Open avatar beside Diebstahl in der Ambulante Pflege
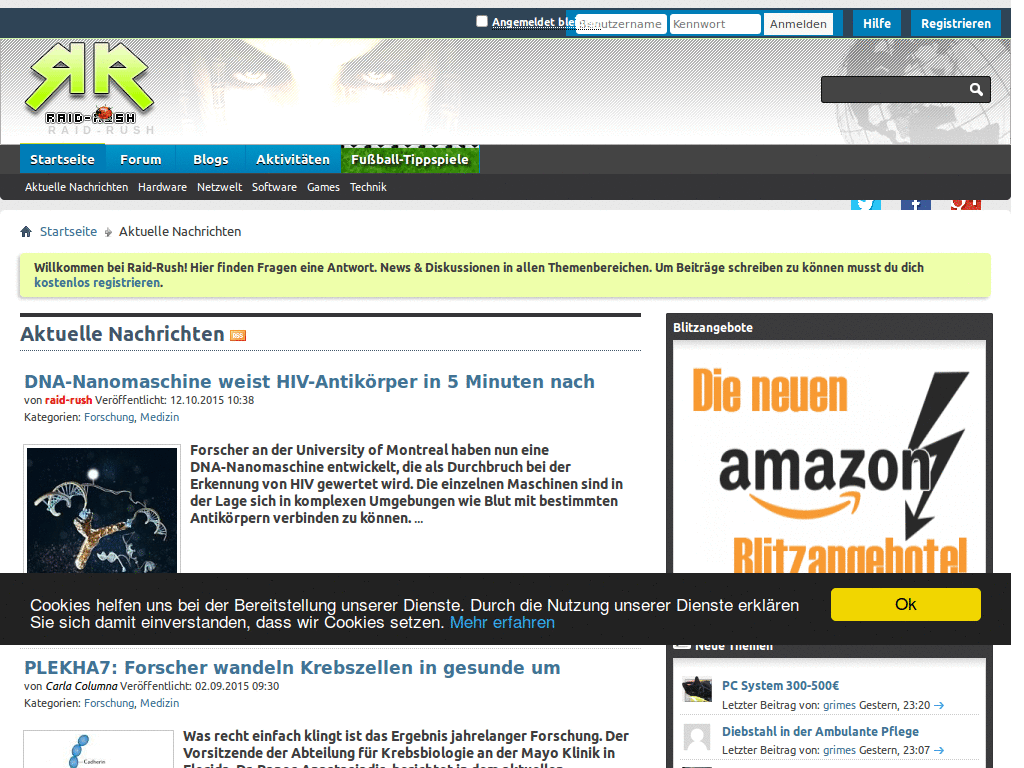This screenshot has width=1024, height=768. (697, 737)
